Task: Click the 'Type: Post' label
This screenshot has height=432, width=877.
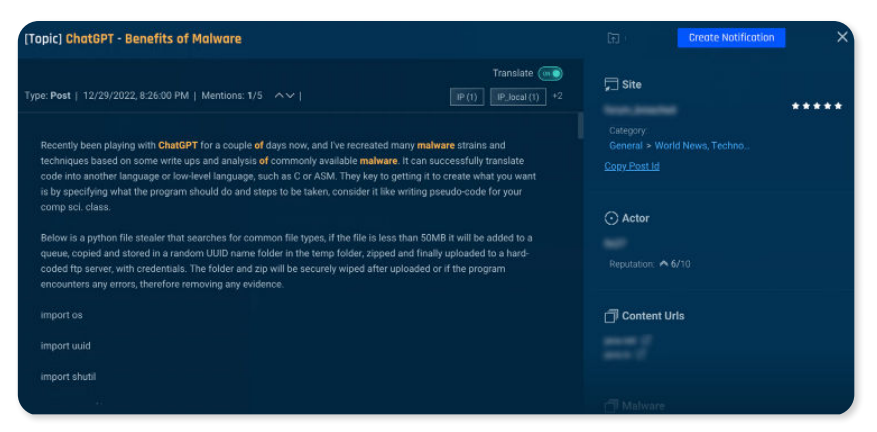Action: [48, 96]
